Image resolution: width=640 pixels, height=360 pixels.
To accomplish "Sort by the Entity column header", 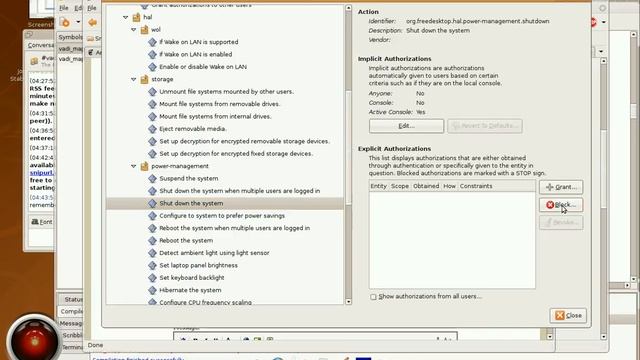I will [378, 186].
